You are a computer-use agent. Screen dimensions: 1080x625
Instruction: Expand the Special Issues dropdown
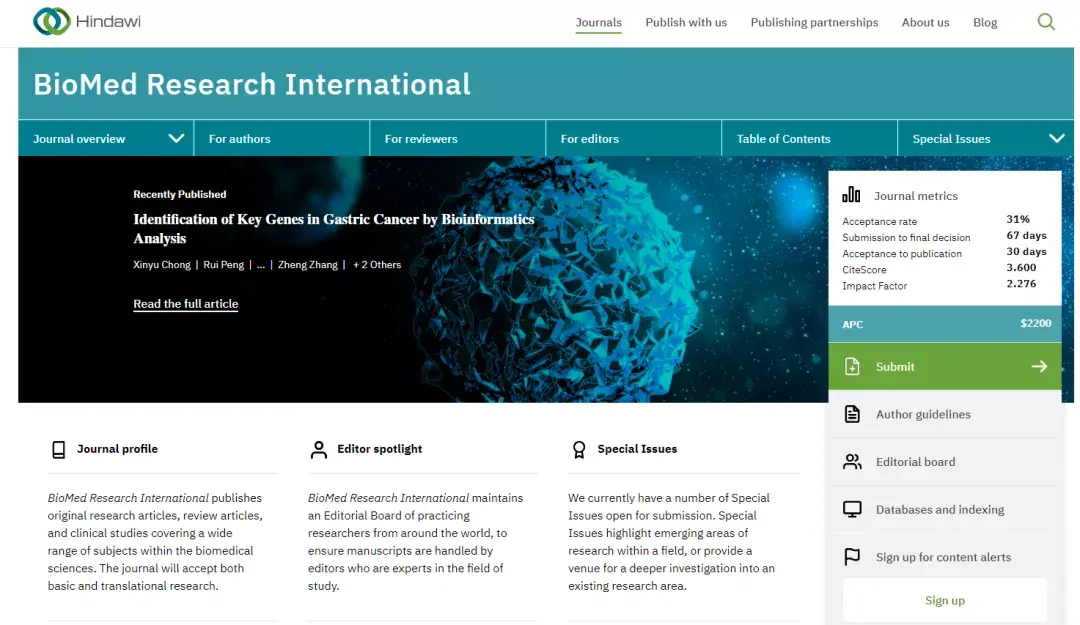click(1057, 138)
